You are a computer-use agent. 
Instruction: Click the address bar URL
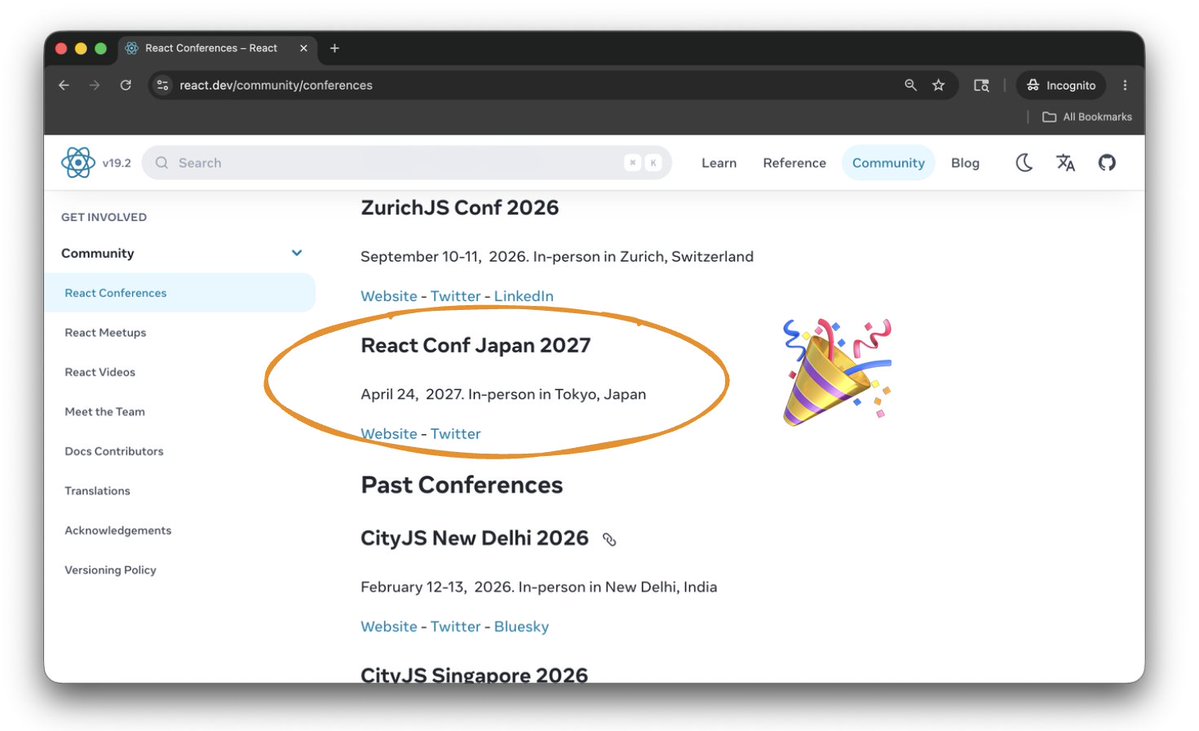(x=276, y=85)
